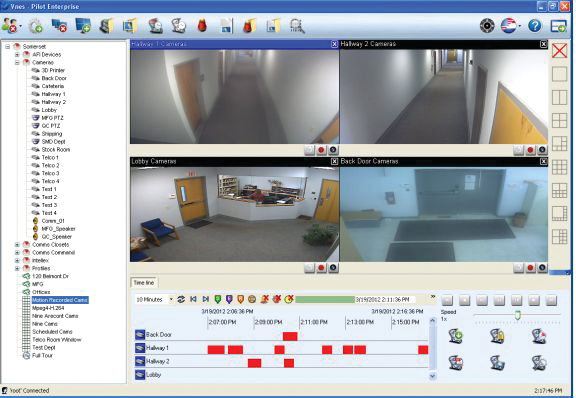This screenshot has height=398, width=576.
Task: Select Cafeteria camera in tree
Action: (x=53, y=86)
